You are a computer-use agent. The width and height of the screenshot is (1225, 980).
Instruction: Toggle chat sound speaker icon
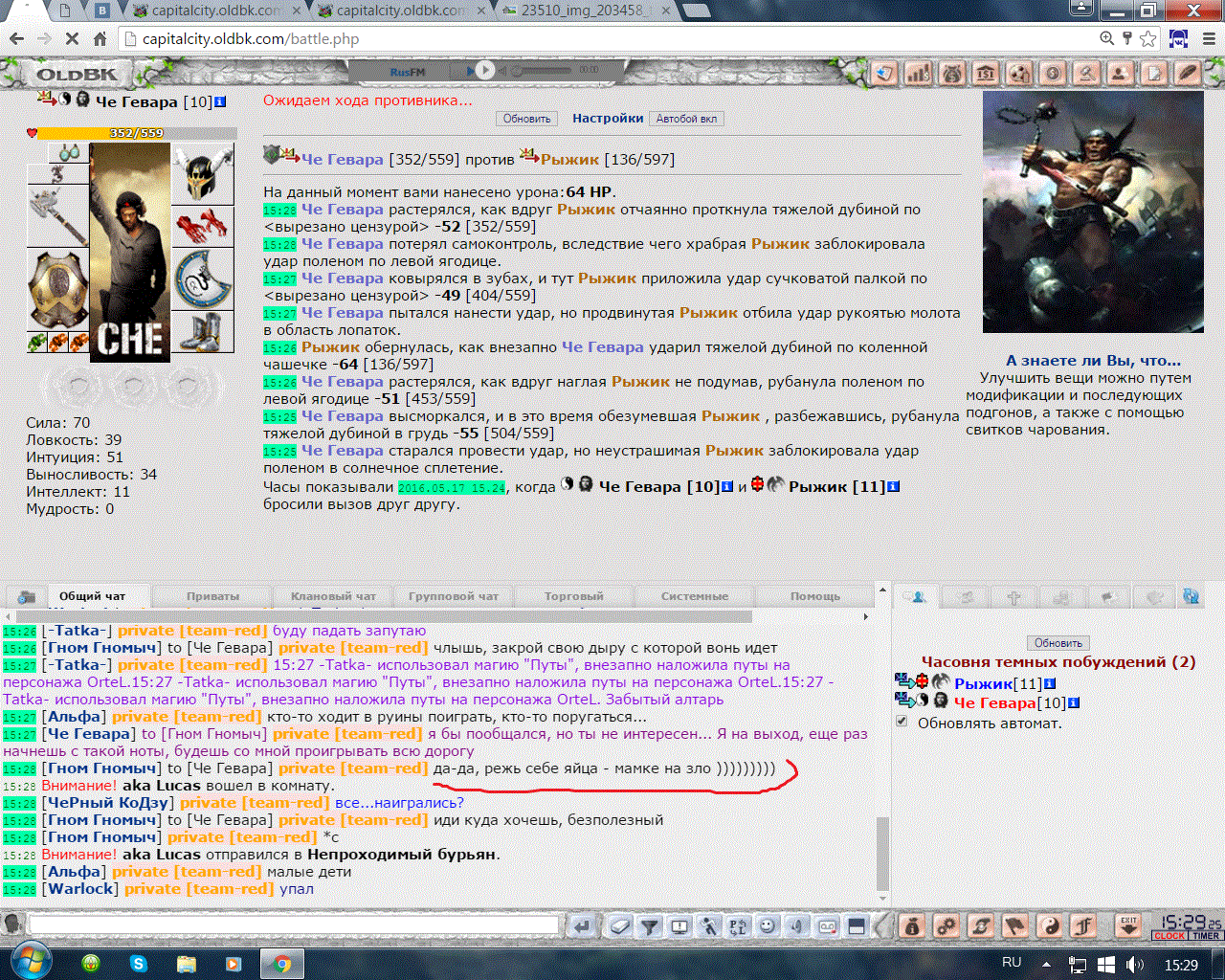797,925
